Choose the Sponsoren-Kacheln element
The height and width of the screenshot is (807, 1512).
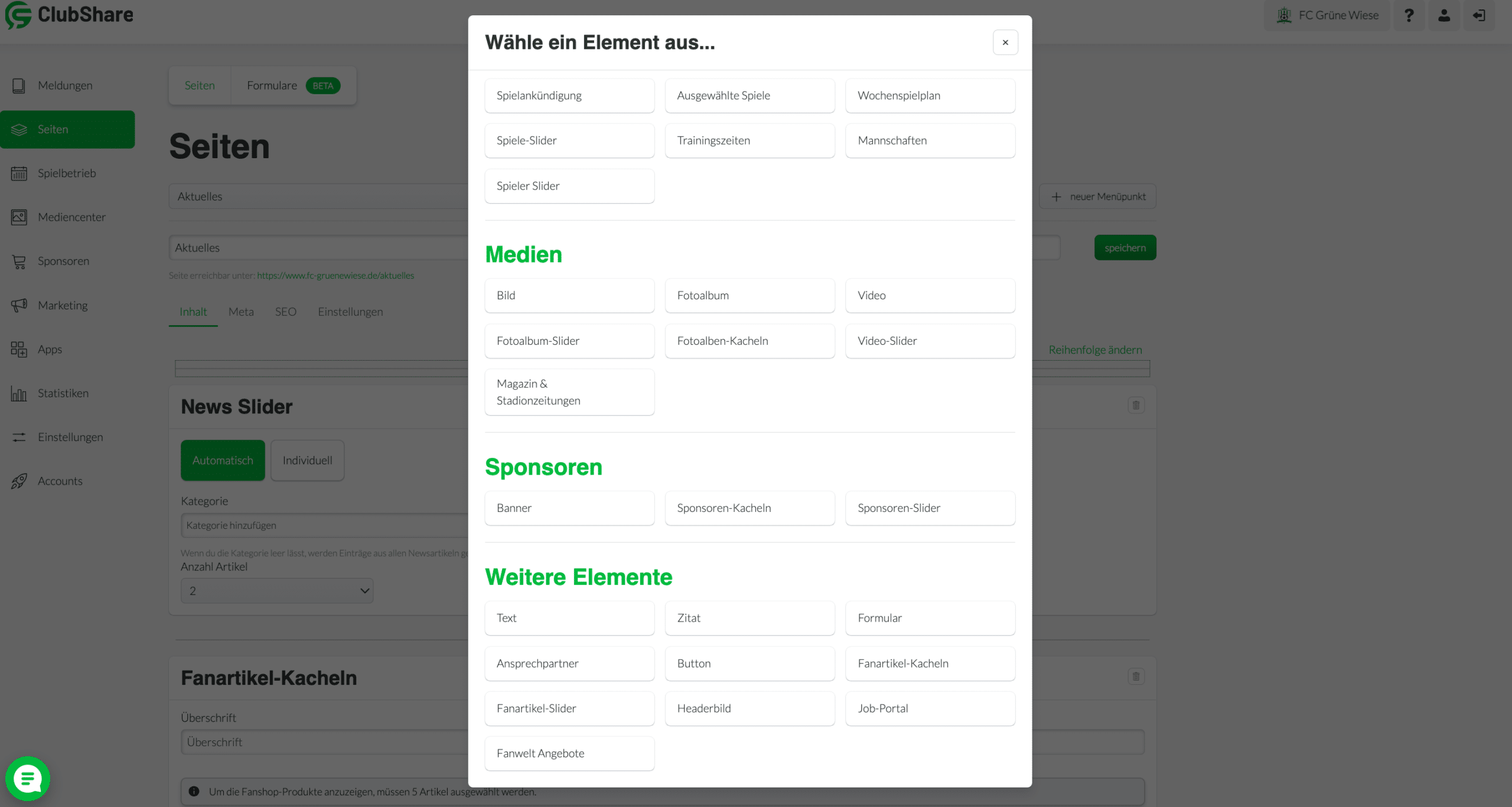tap(750, 508)
